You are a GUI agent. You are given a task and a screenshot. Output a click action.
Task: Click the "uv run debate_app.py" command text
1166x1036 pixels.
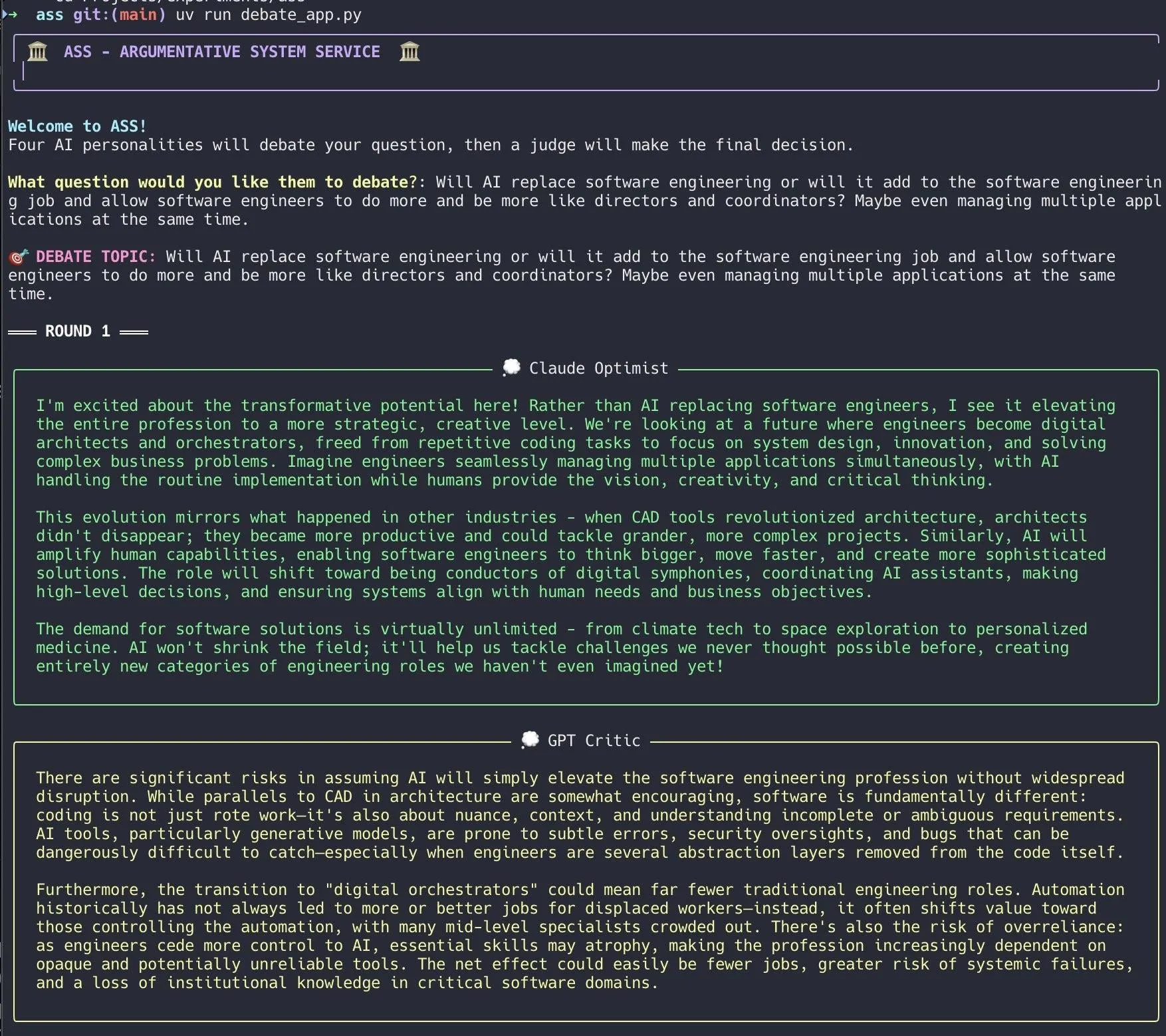(269, 15)
